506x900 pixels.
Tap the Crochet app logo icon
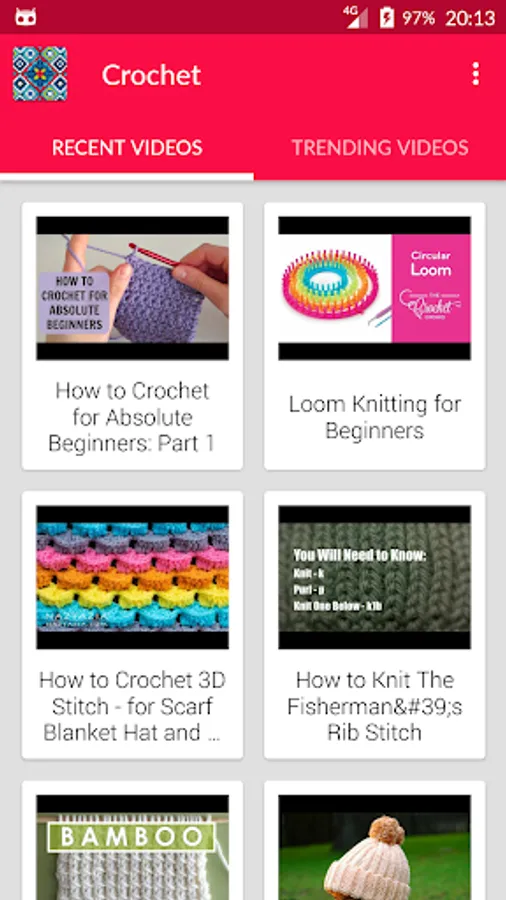pos(40,74)
